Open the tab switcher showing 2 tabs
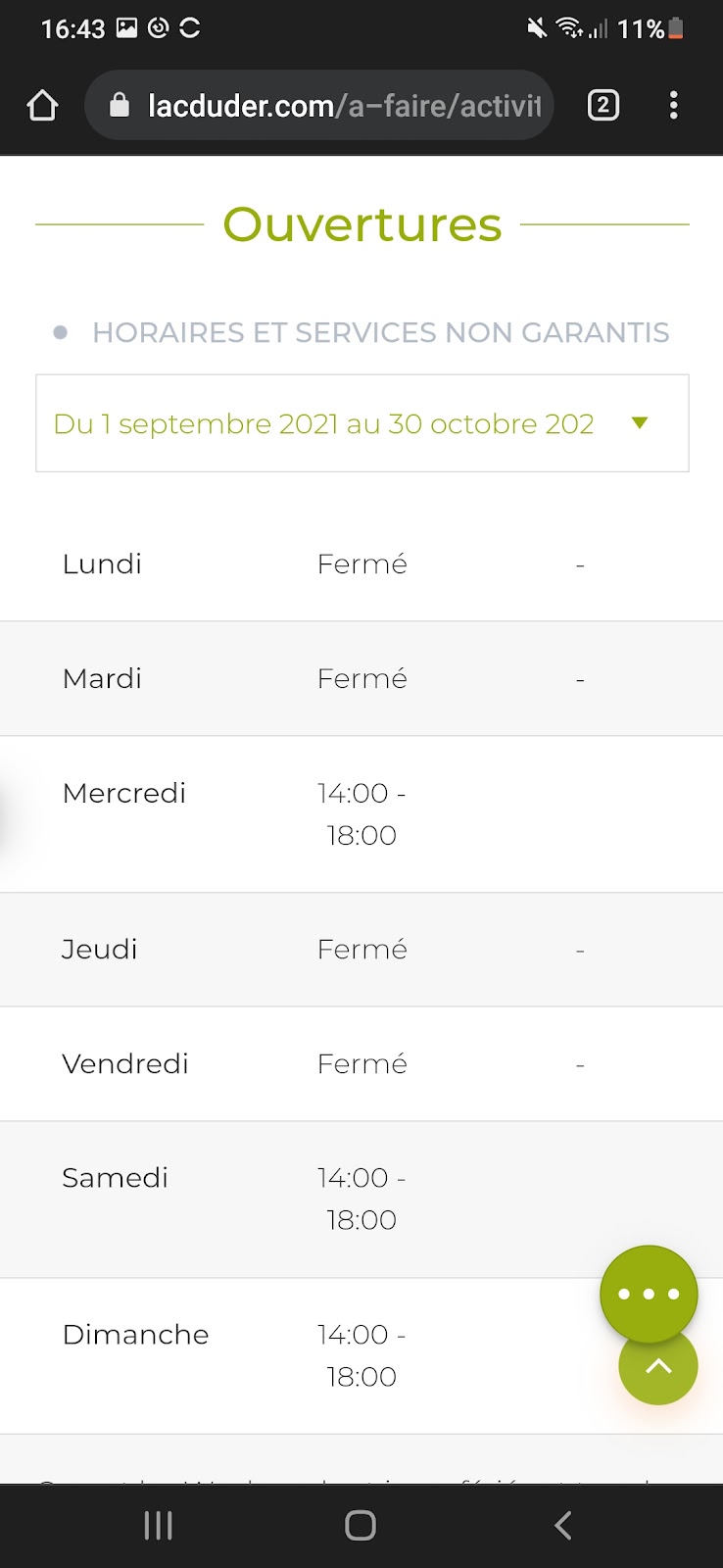Screen dimensions: 723x1568 603,105
